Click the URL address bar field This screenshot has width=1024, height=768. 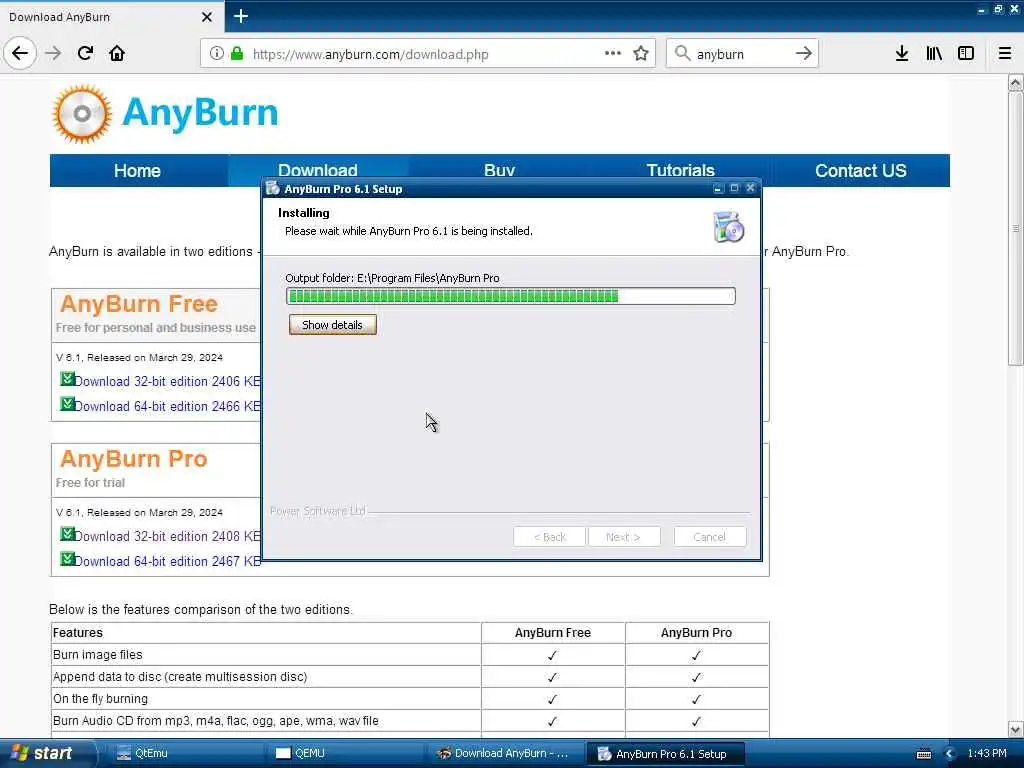tap(428, 54)
